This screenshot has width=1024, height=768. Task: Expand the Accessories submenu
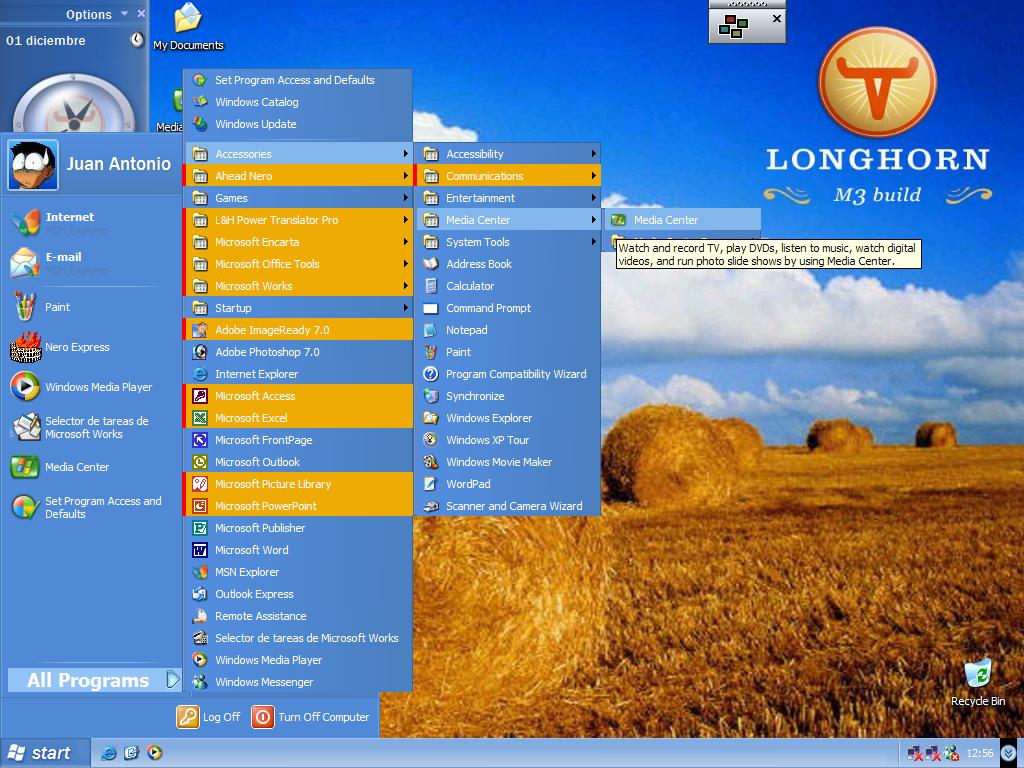coord(298,154)
